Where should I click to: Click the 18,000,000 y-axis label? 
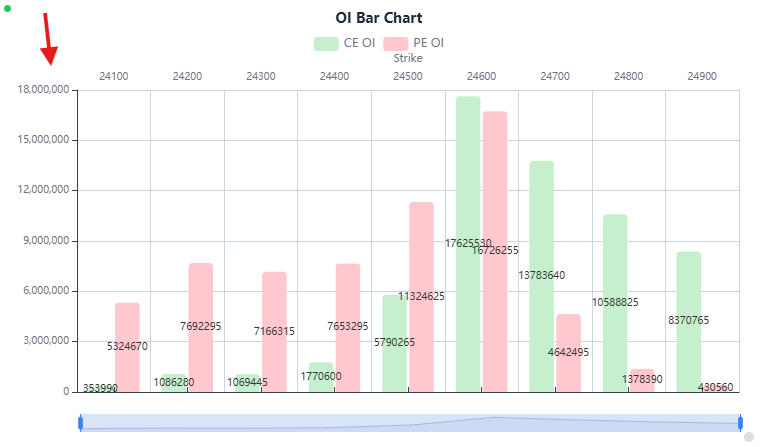pyautogui.click(x=43, y=89)
